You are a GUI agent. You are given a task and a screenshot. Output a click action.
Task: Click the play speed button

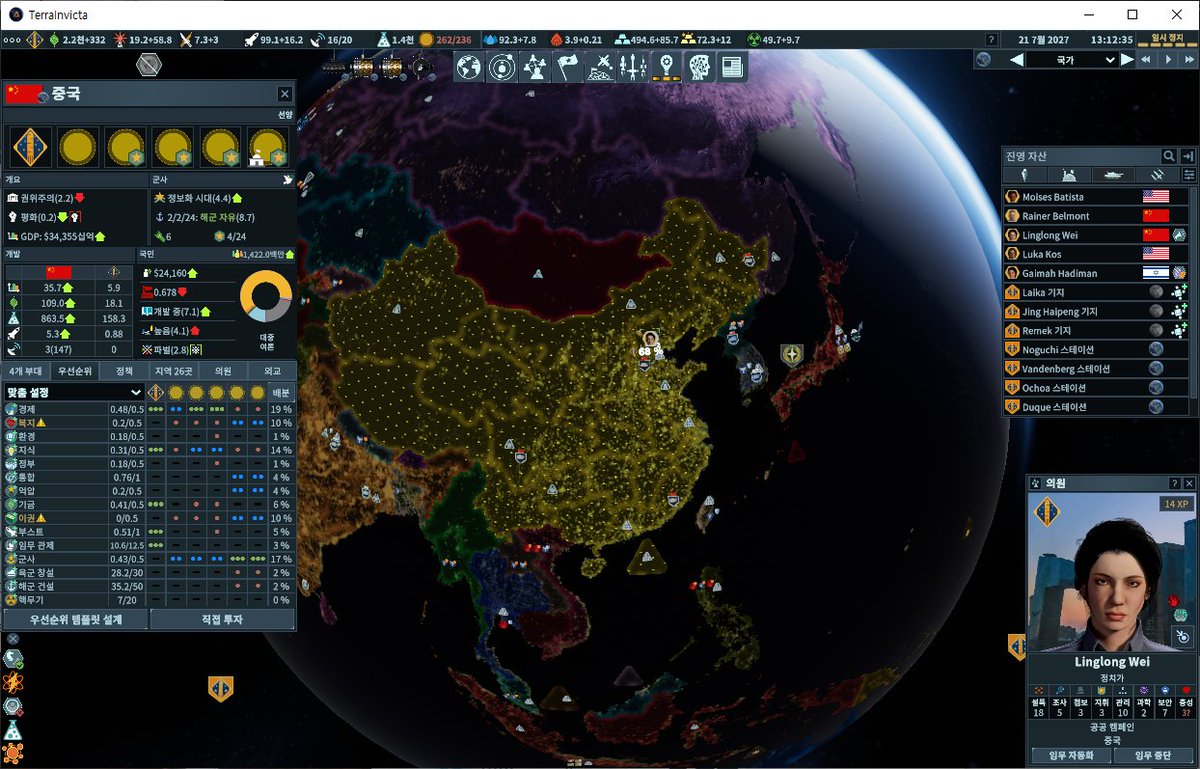tap(1166, 59)
